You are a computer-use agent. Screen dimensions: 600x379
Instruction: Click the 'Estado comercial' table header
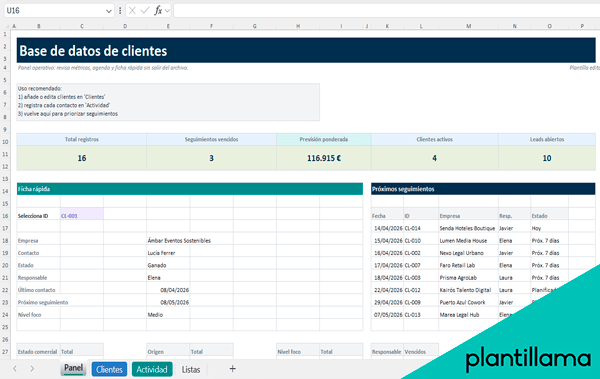[x=38, y=351]
